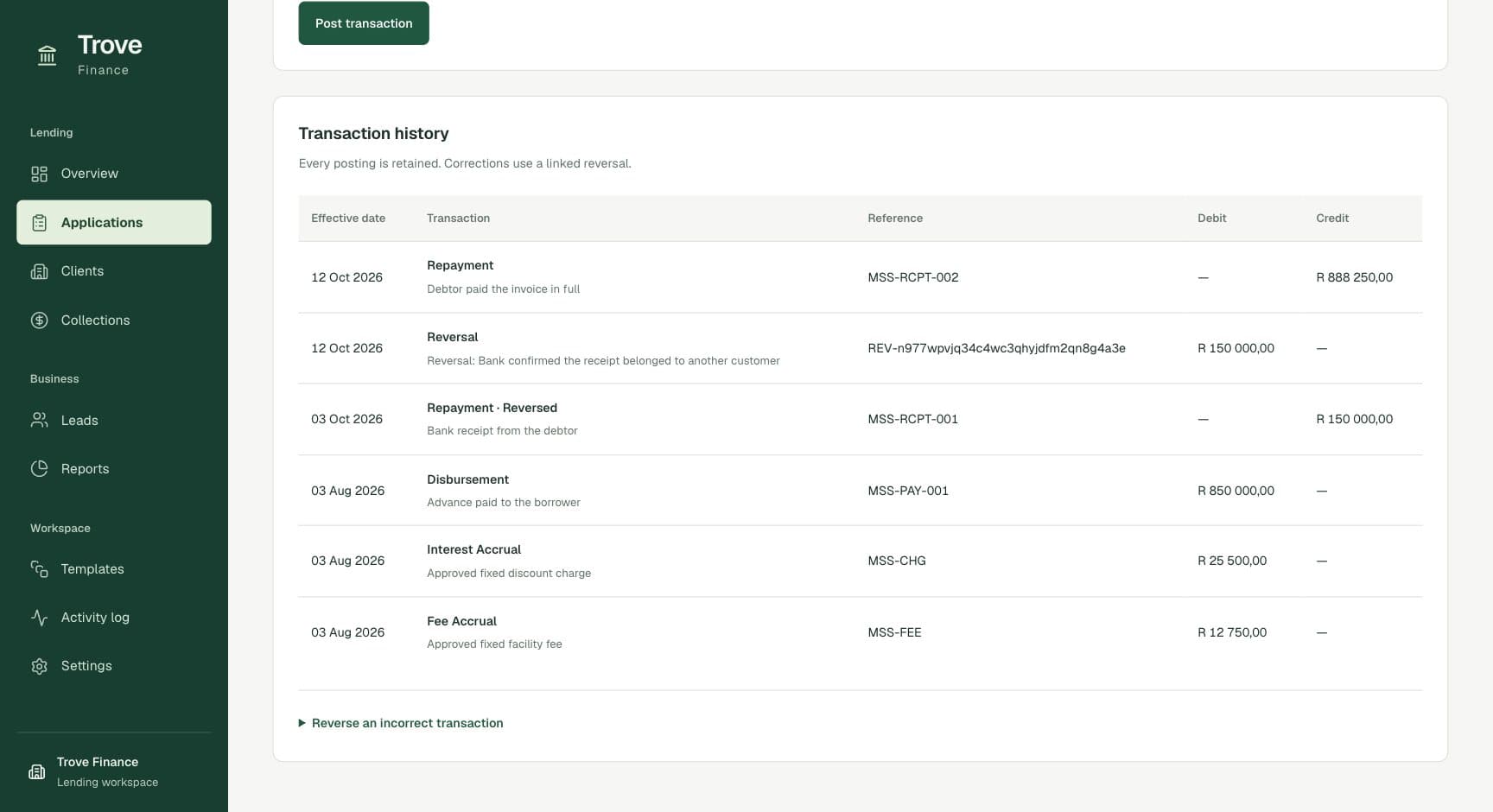Click the Overview grid icon
Viewport: 1493px width, 812px height.
coord(39,174)
